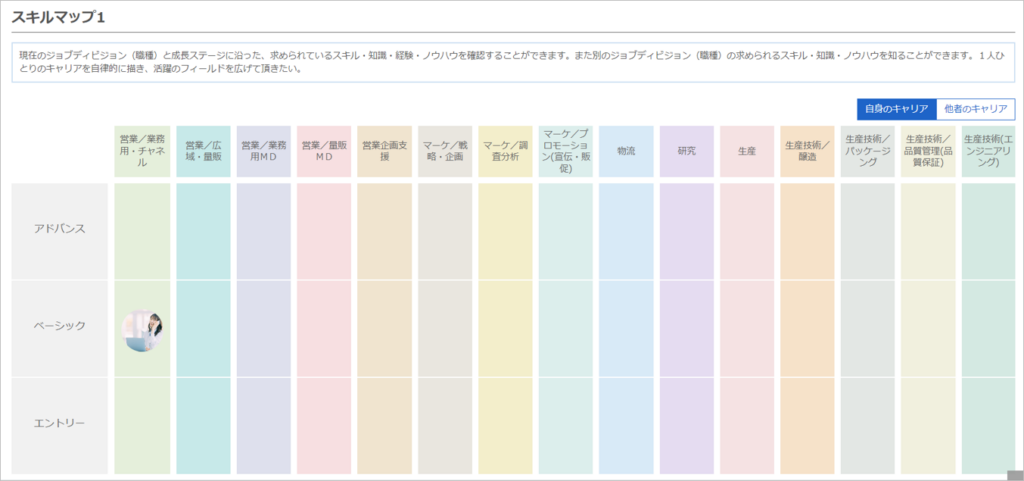Click the アドバンス stage label

tap(59, 229)
